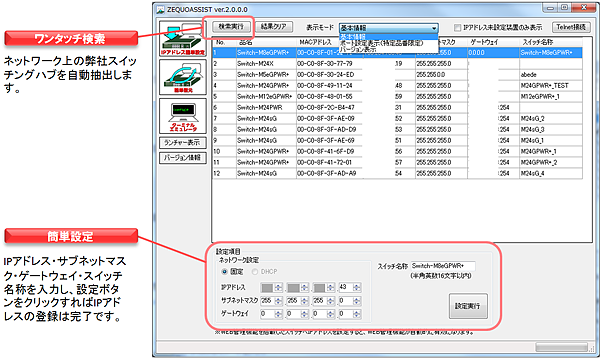Click 検索実行 to search for switches

(231, 26)
